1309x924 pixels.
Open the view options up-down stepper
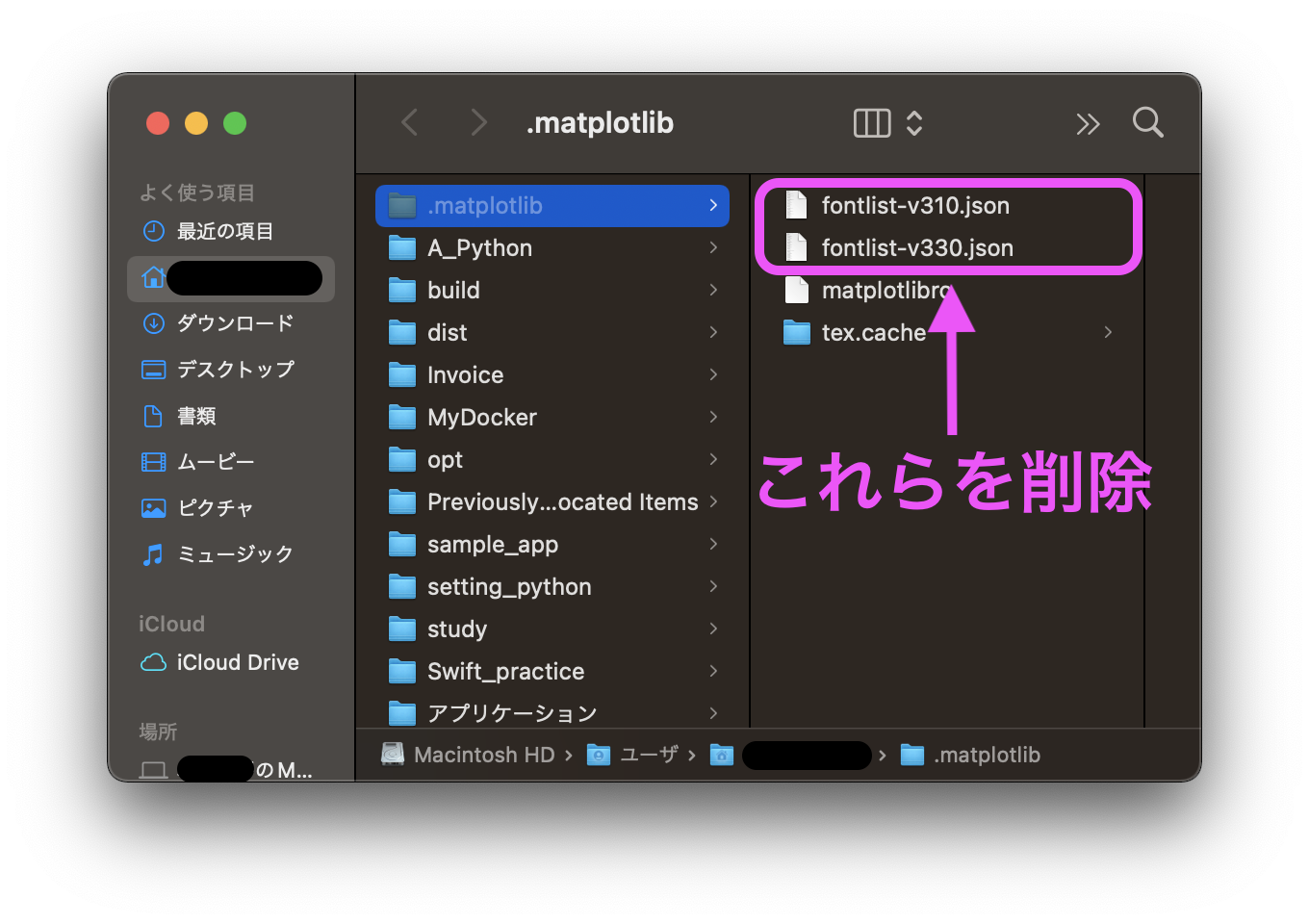tap(914, 123)
